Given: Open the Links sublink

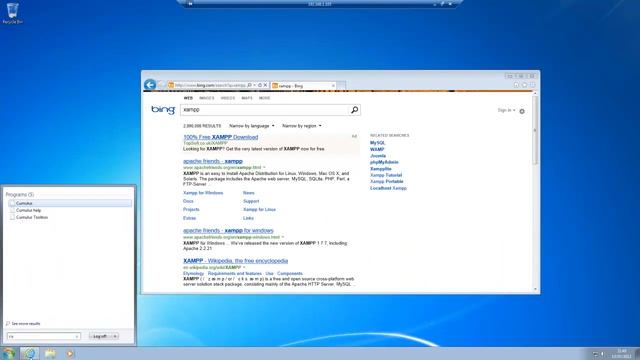Looking at the screenshot, I should 248,218.
